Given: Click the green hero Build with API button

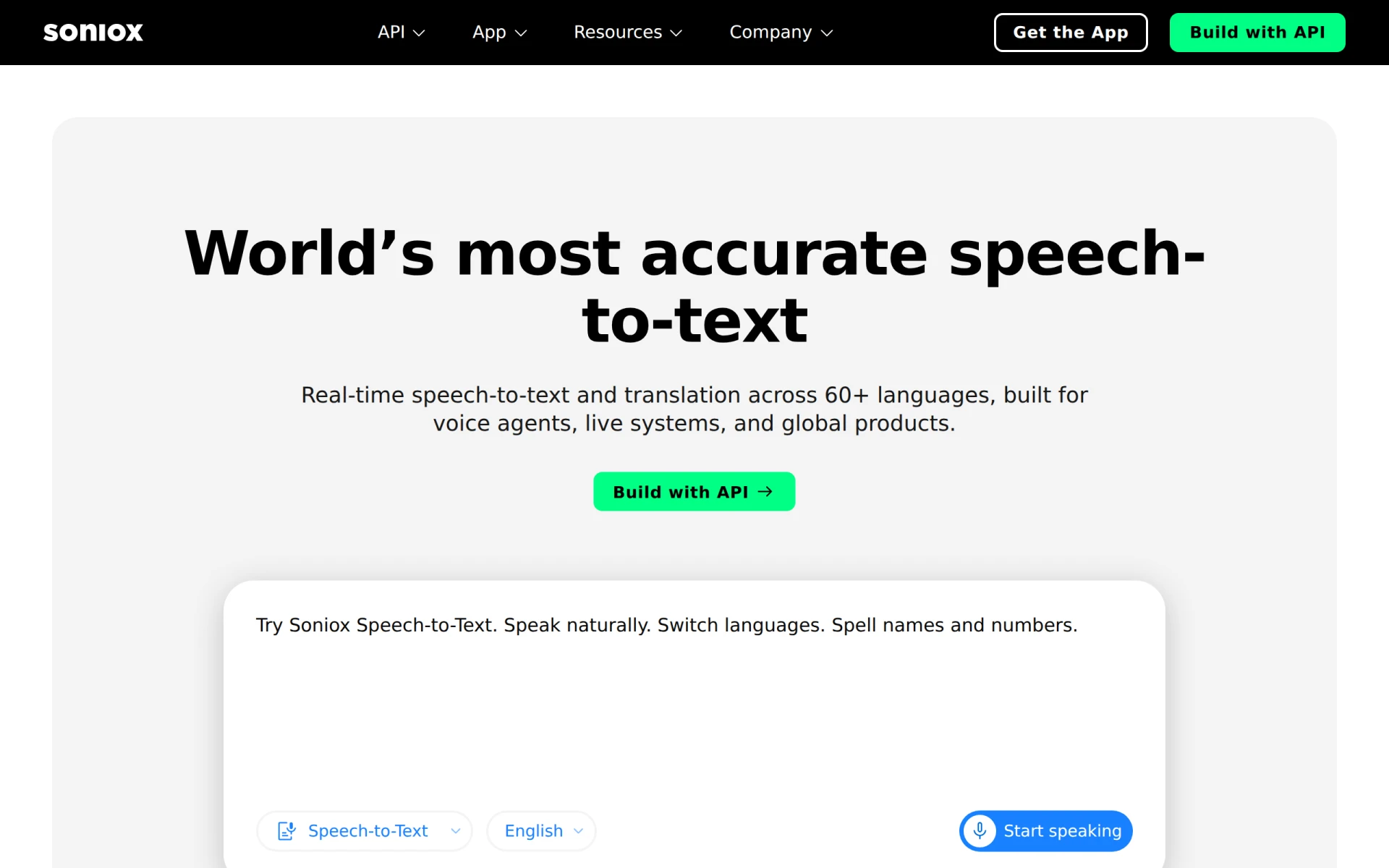Looking at the screenshot, I should 694,492.
